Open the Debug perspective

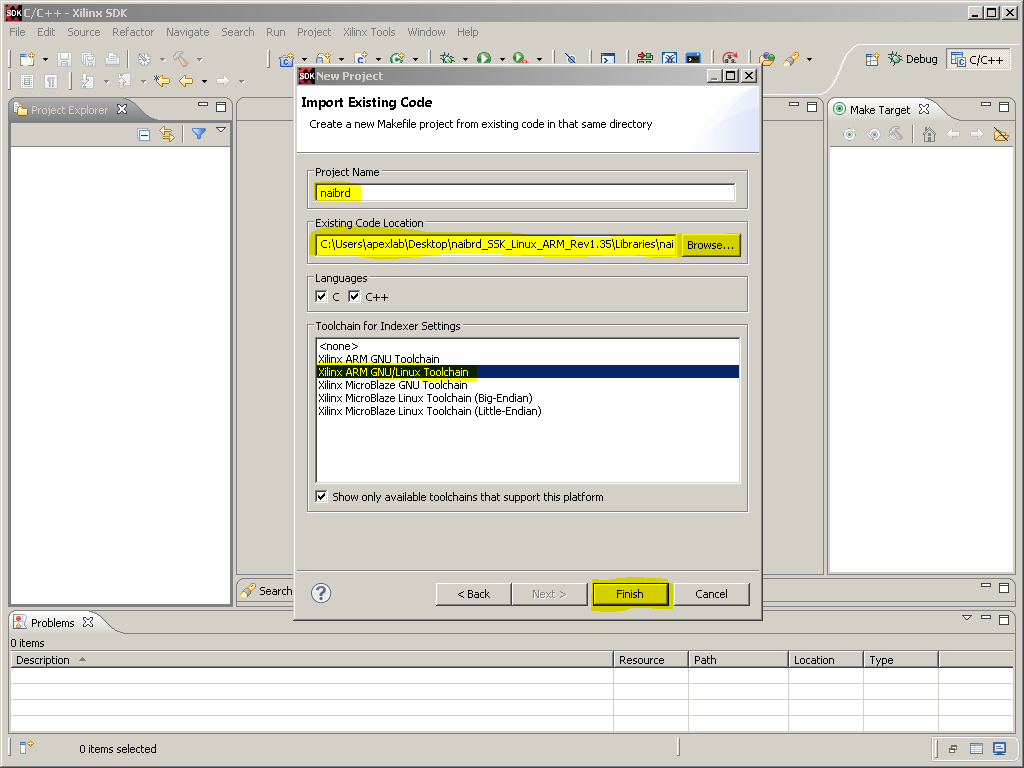[913, 59]
